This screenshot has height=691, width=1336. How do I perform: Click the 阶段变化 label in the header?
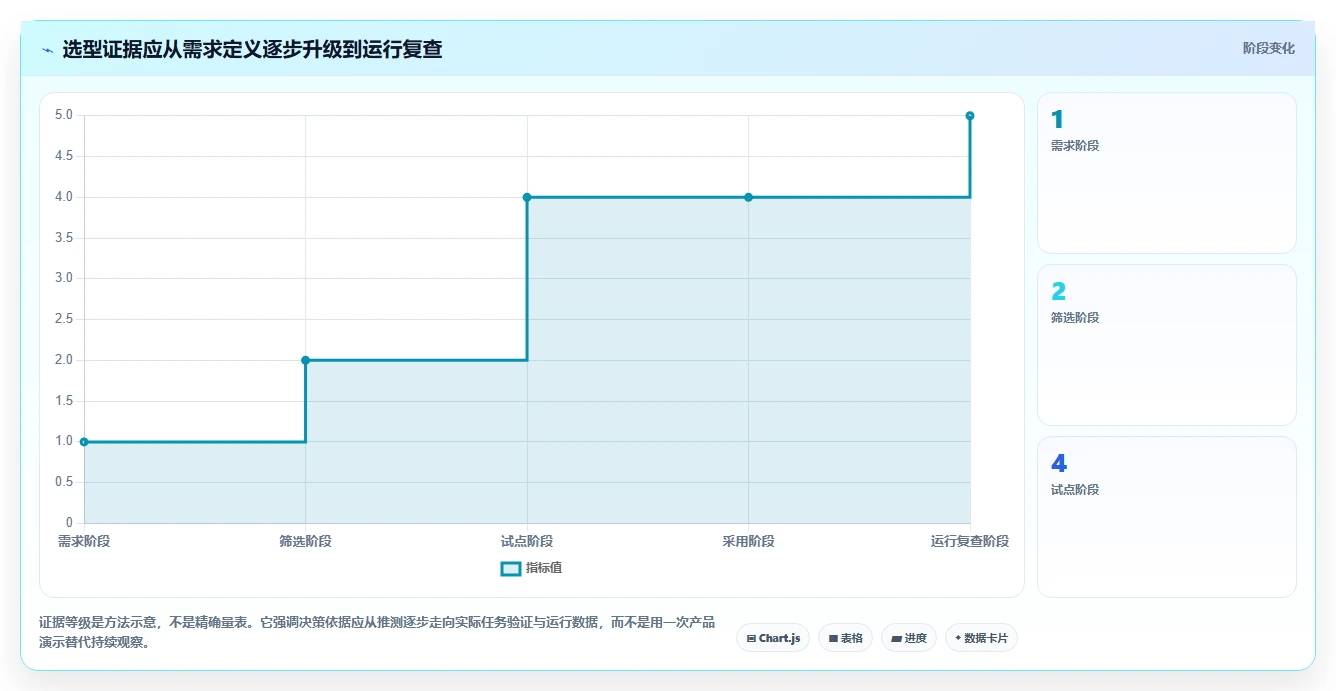[1268, 48]
